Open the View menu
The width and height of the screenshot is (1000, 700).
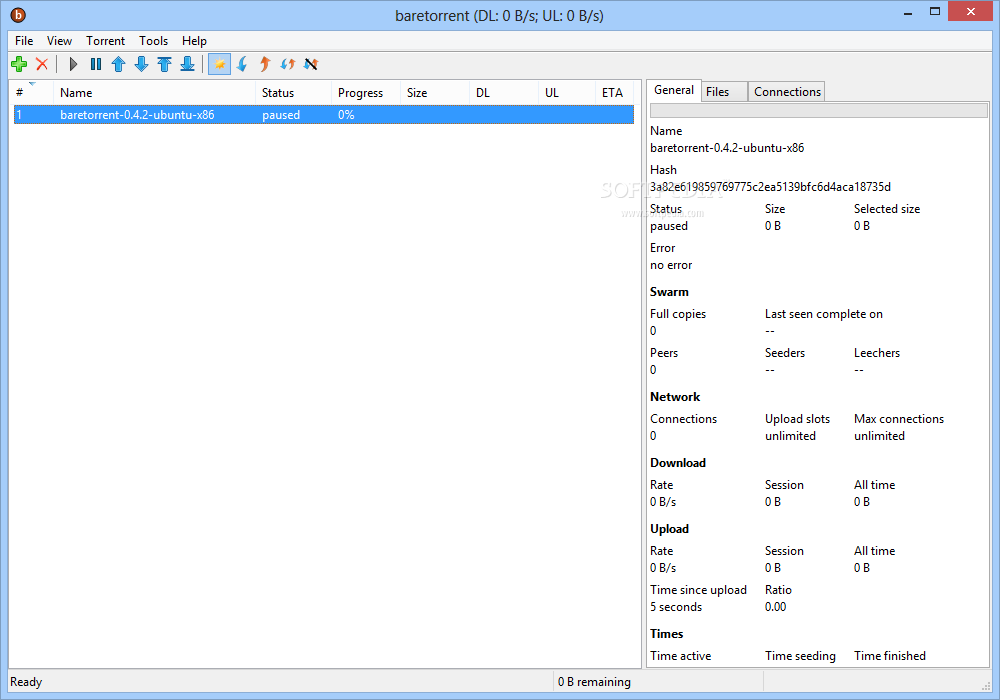pyautogui.click(x=59, y=41)
